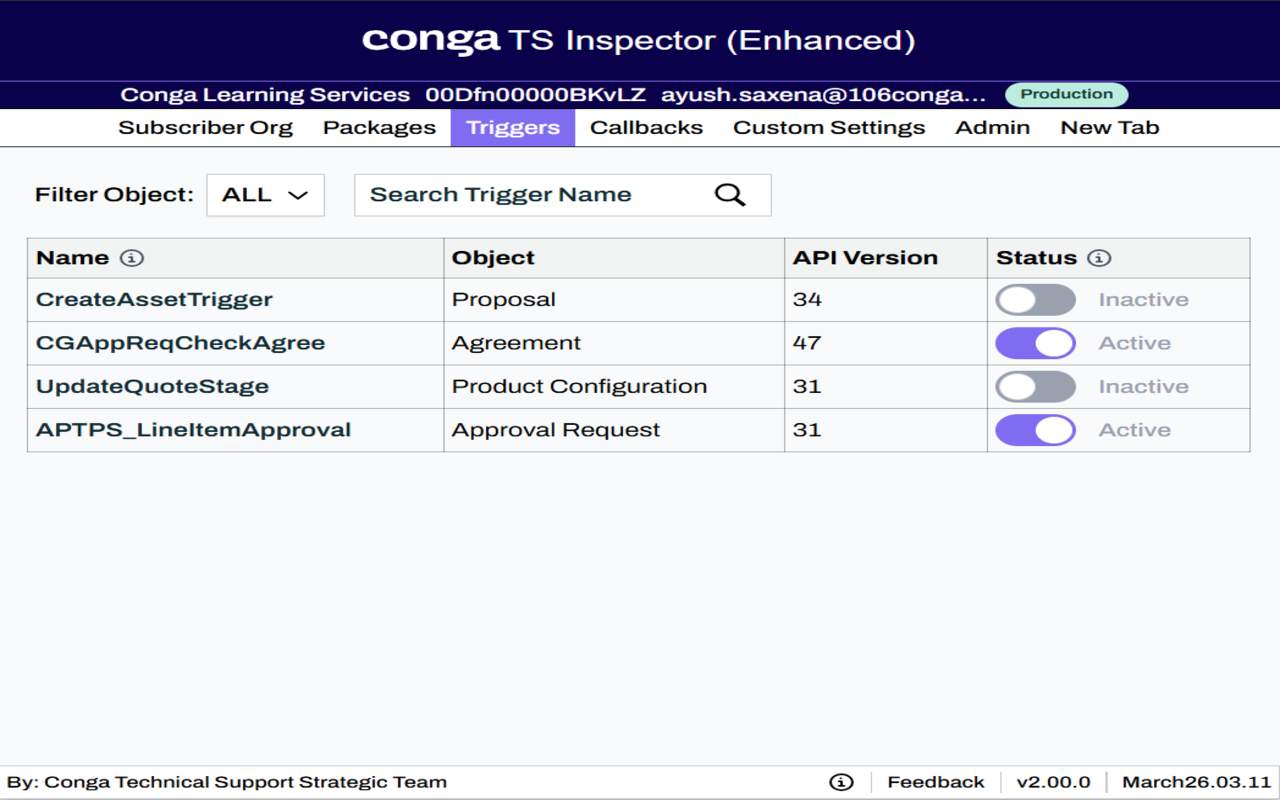Turn off the APTPS_LineItemApproval trigger toggle

tap(1035, 430)
